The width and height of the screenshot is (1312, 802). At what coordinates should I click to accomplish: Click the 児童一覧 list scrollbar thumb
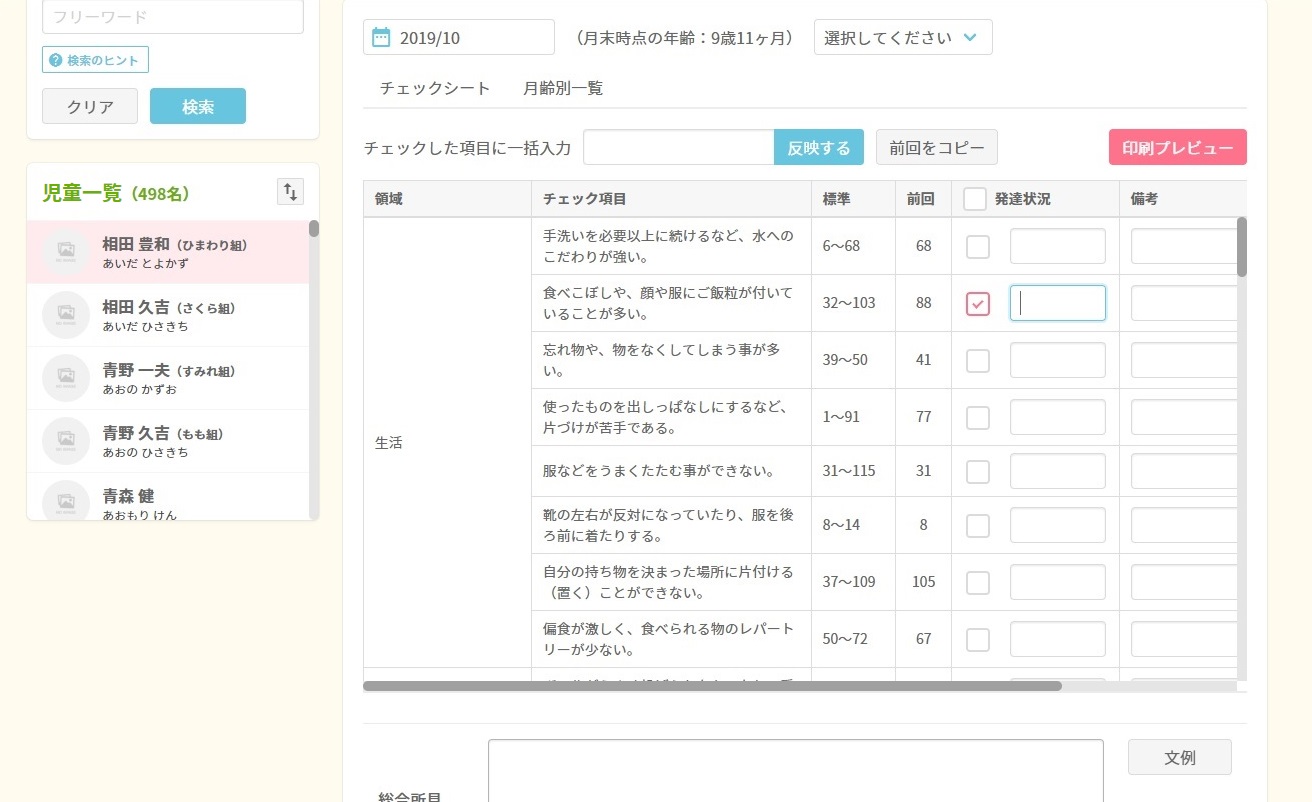314,229
